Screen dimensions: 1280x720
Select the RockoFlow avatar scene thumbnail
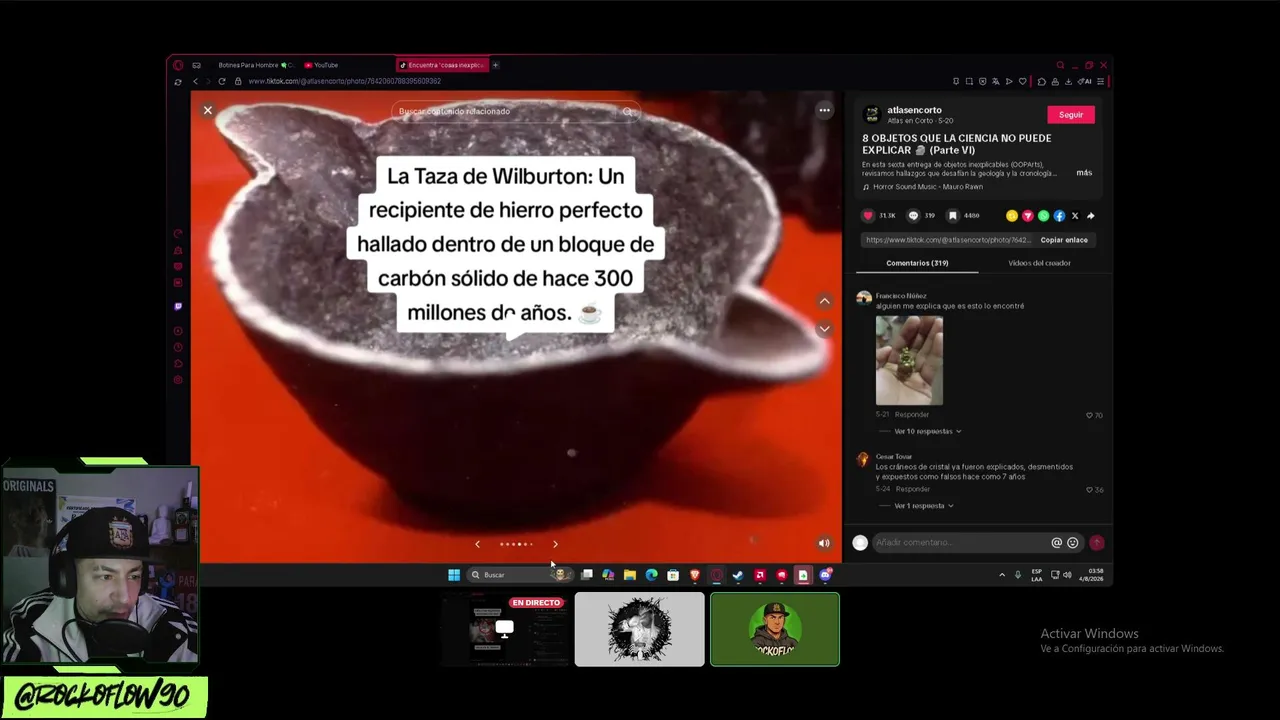tap(775, 629)
